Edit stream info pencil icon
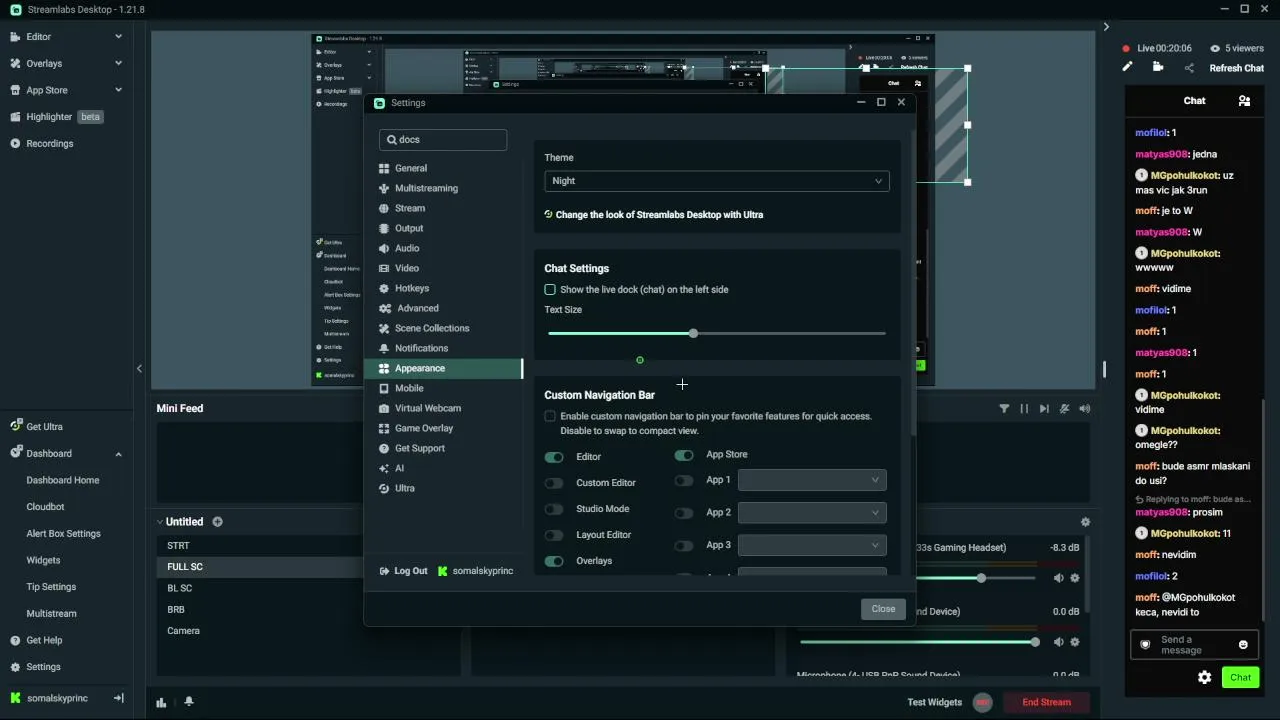This screenshot has height=720, width=1280. (x=1127, y=67)
